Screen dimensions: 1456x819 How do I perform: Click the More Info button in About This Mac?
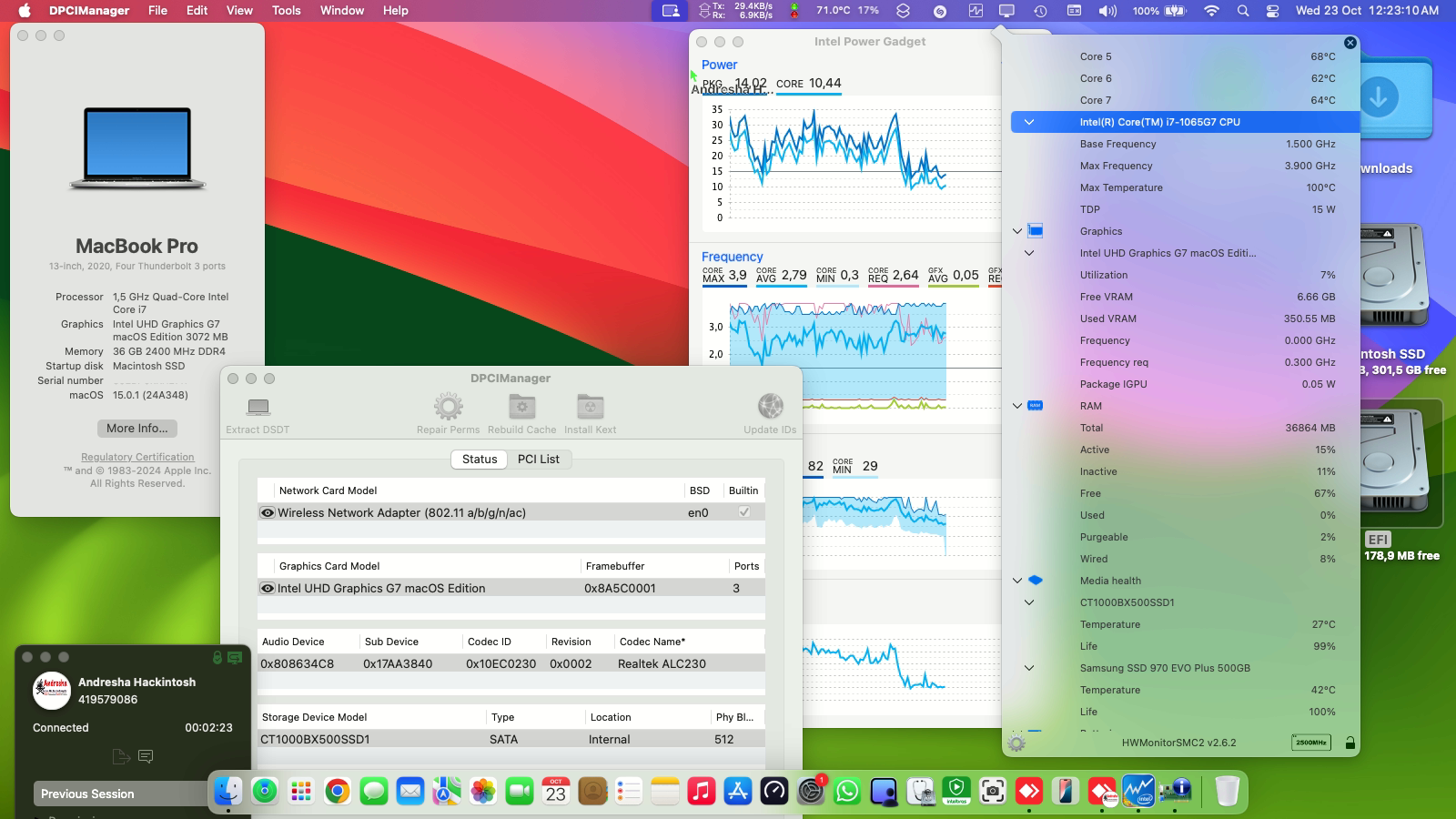[136, 428]
